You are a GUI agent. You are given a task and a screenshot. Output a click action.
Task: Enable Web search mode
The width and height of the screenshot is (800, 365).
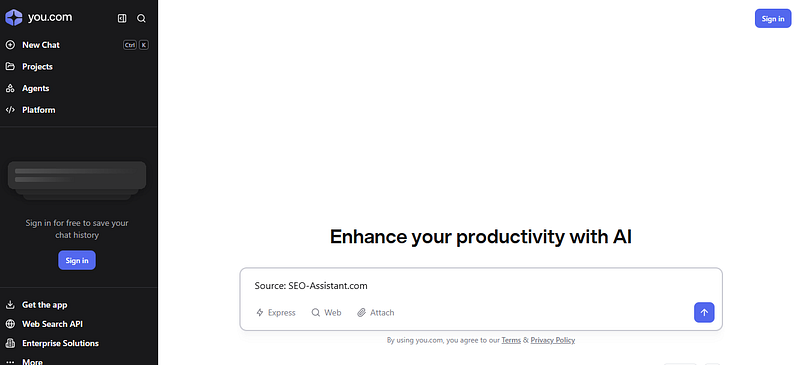pos(327,312)
